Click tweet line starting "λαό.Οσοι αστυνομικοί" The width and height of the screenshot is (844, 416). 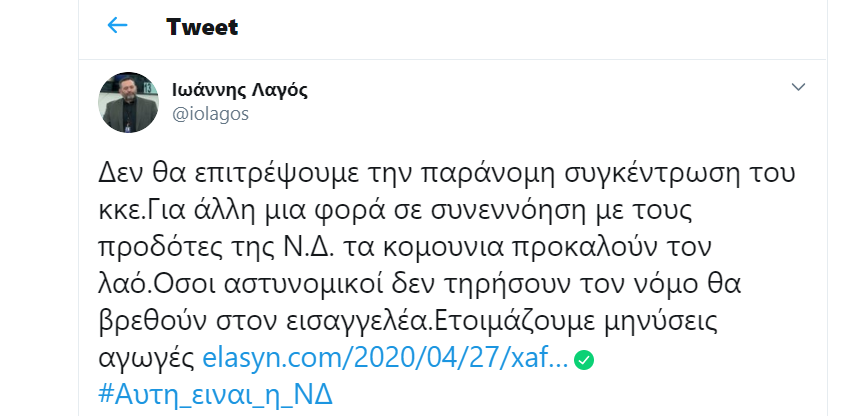click(x=419, y=285)
